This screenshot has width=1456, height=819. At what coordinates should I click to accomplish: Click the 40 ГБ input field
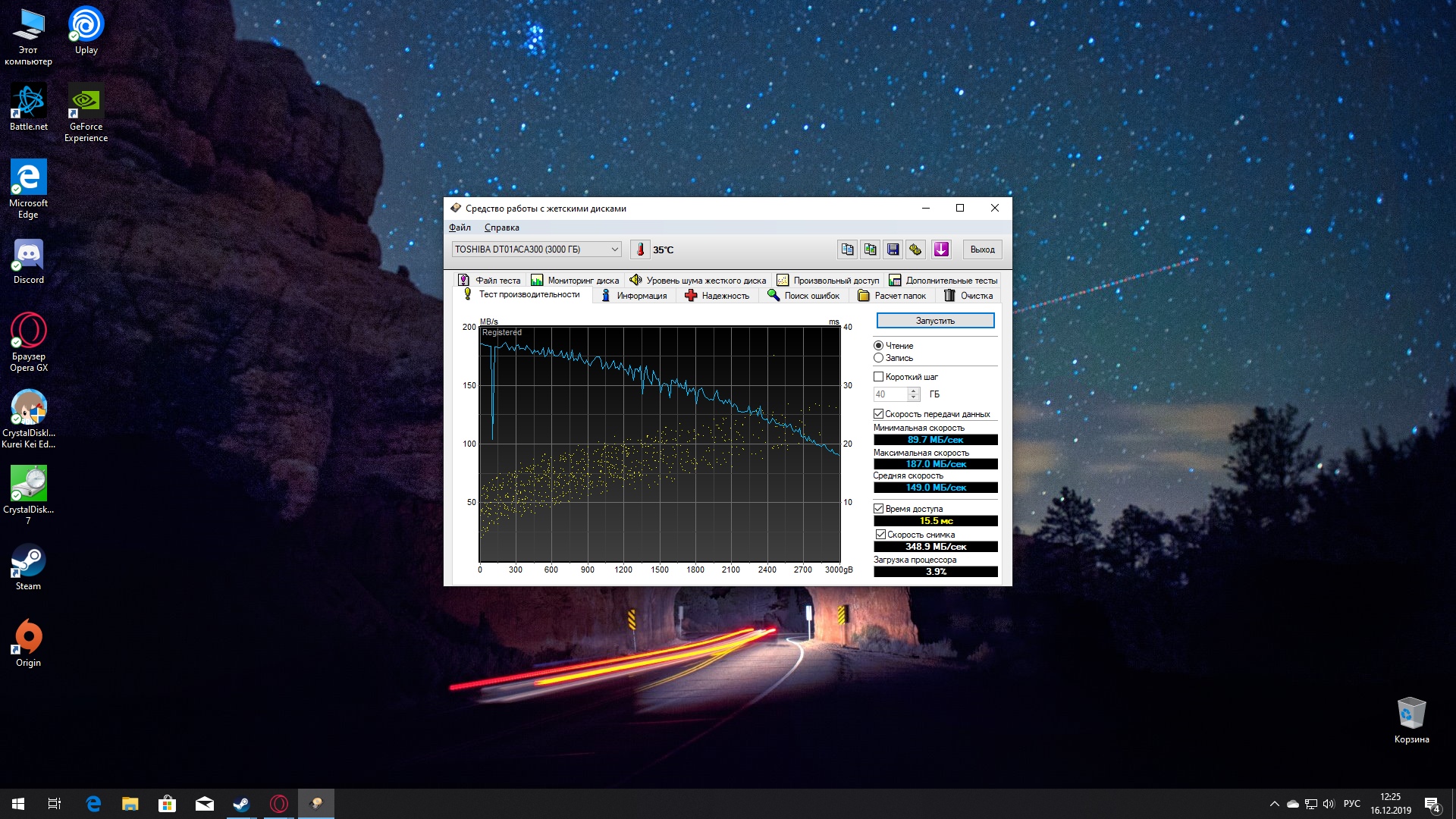coord(890,394)
